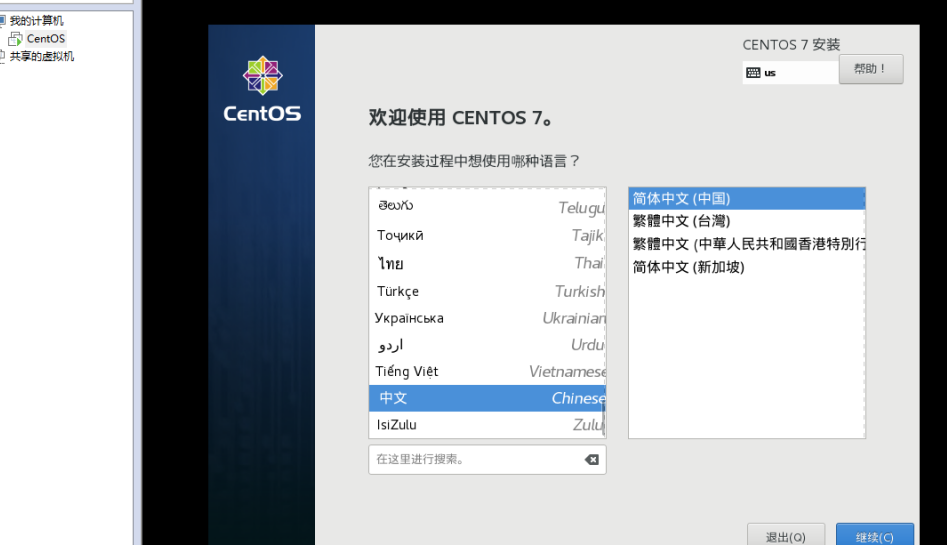Choose 简体中文 (新加坡) locale
Image resolution: width=947 pixels, height=545 pixels.
pyautogui.click(x=746, y=267)
